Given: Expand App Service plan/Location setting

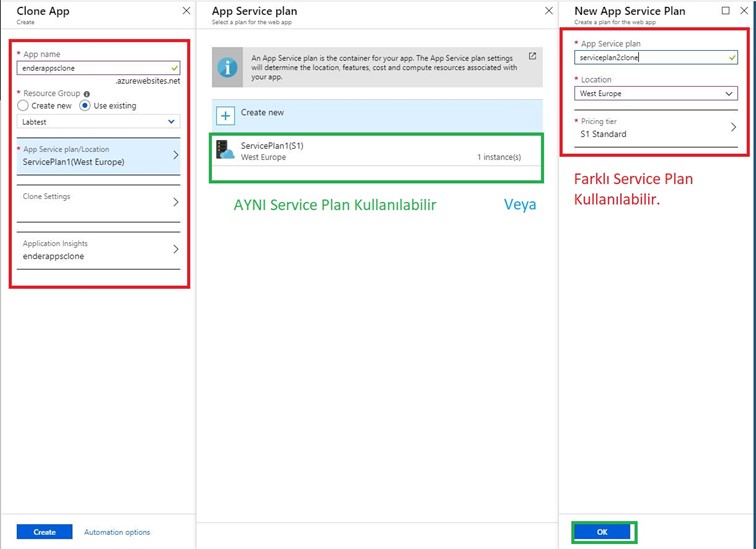Looking at the screenshot, I should tap(98, 156).
